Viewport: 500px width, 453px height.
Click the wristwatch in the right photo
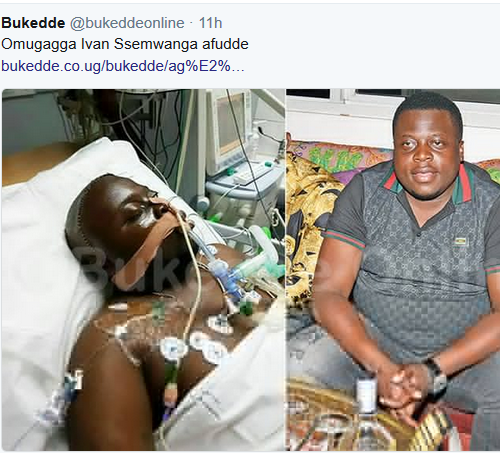click(436, 378)
